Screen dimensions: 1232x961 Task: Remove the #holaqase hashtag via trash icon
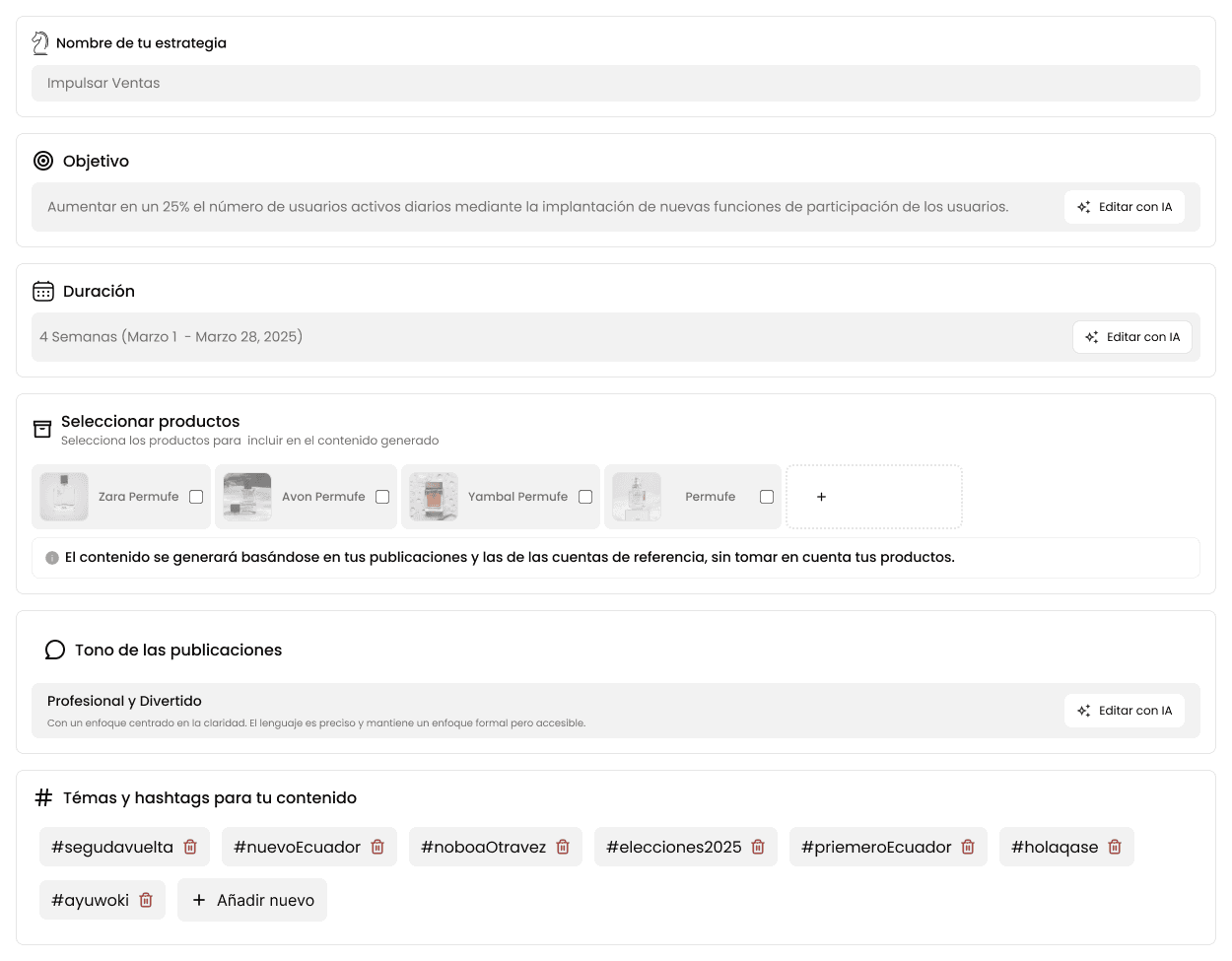coord(1115,847)
